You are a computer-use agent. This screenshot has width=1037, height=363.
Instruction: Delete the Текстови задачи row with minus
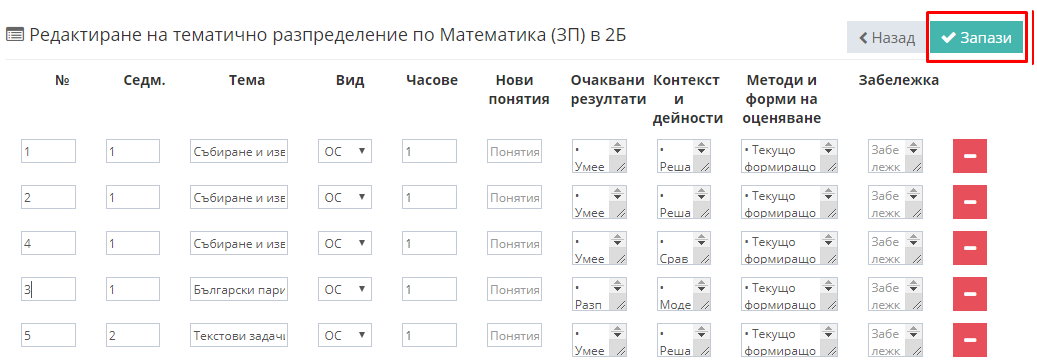(x=970, y=340)
